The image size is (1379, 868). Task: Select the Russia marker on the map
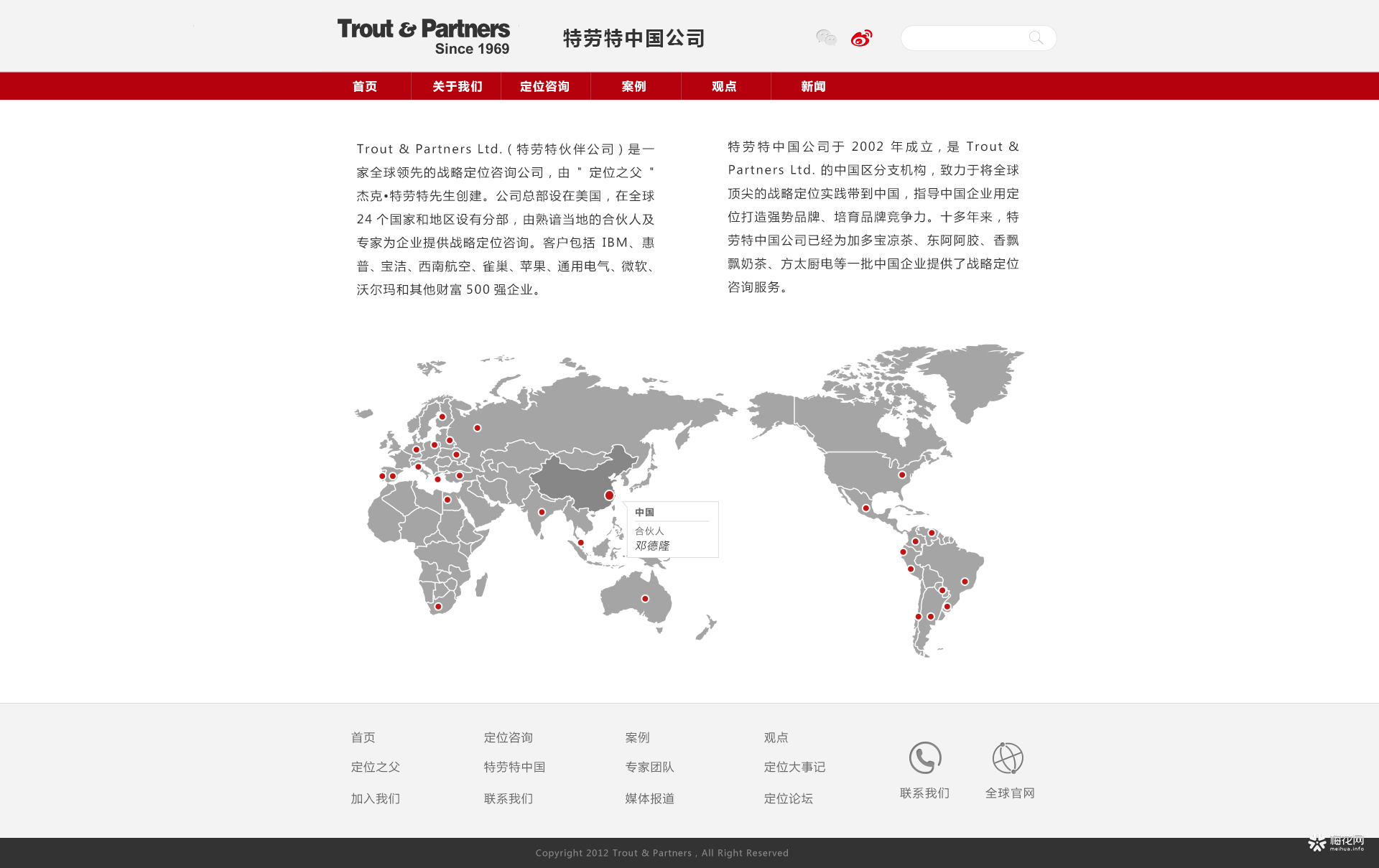[478, 428]
